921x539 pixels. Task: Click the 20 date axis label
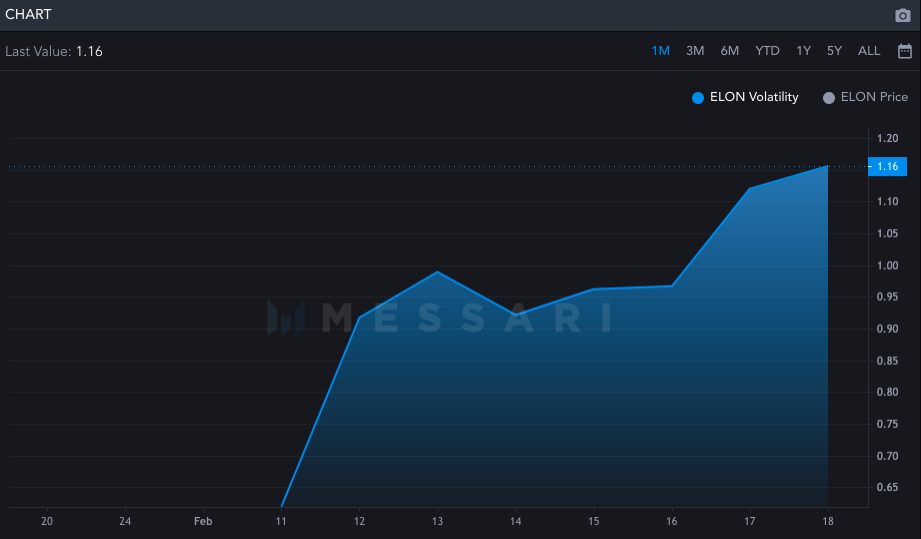46,521
